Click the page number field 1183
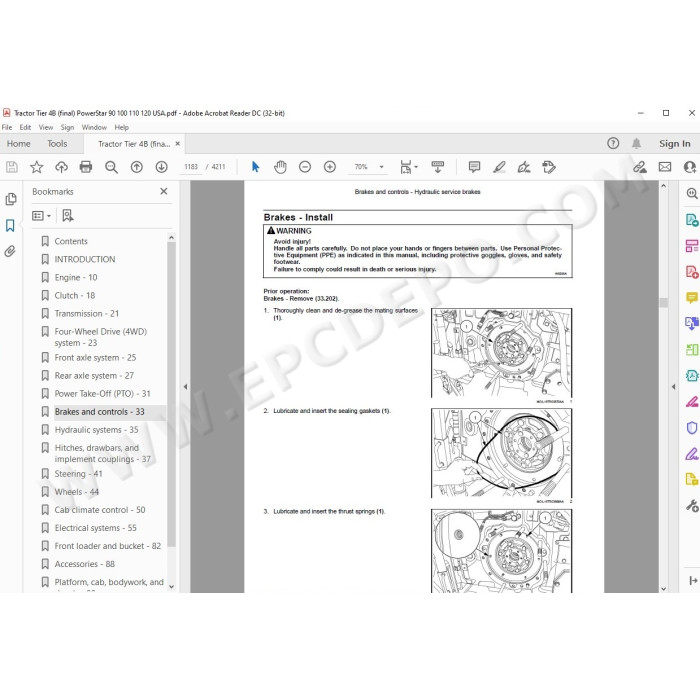The height and width of the screenshot is (700, 700). click(191, 167)
